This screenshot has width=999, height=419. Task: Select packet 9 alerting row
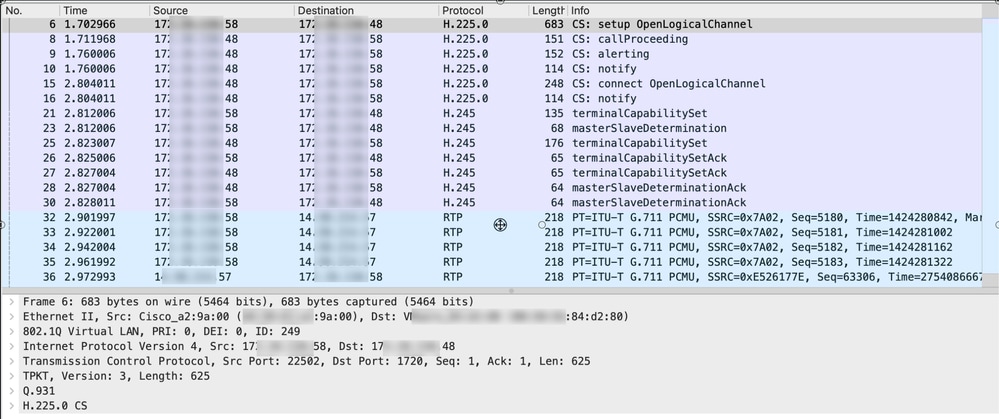pos(491,54)
